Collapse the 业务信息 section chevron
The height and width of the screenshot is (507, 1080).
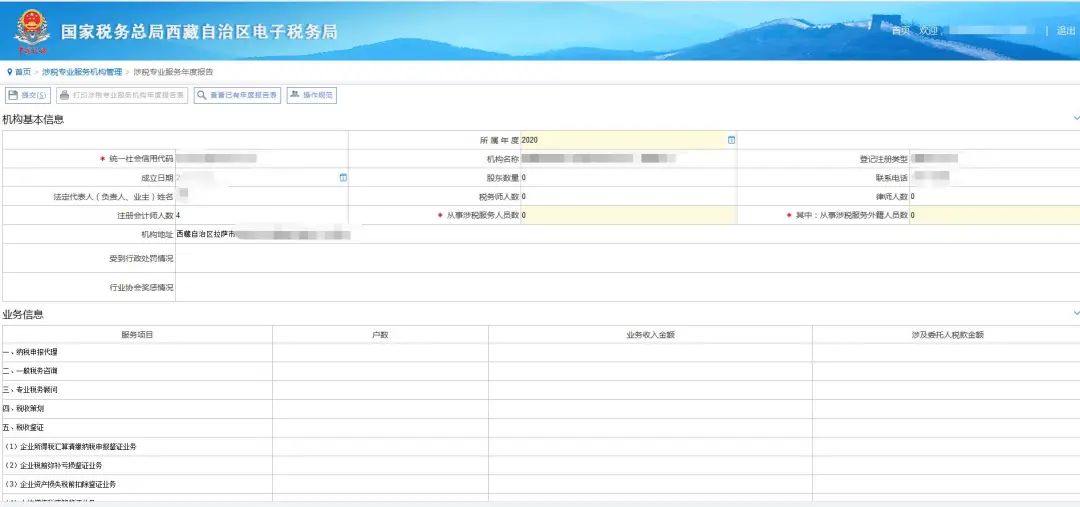point(1075,314)
